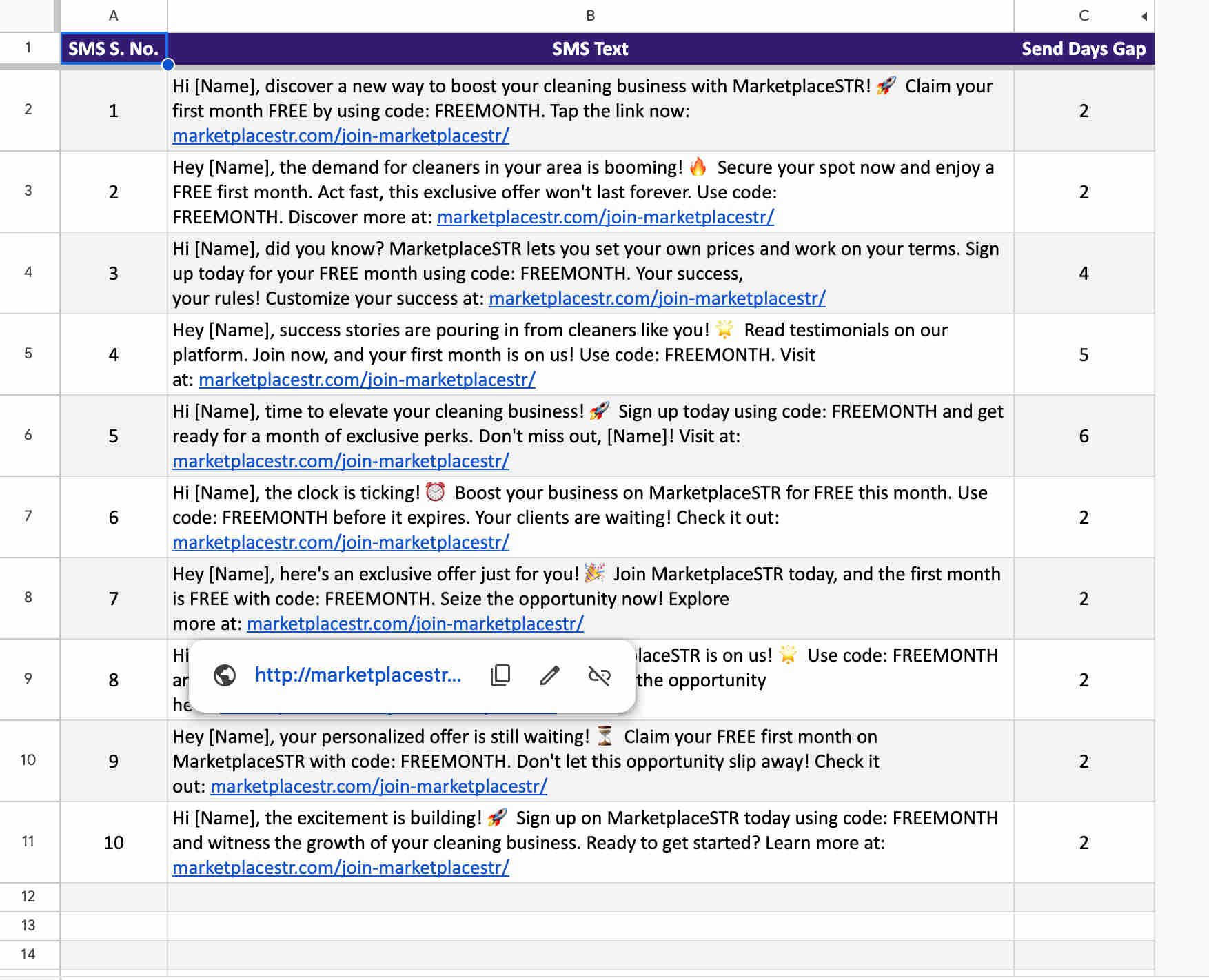This screenshot has width=1209, height=980.
Task: Select row header 8
Action: (28, 598)
